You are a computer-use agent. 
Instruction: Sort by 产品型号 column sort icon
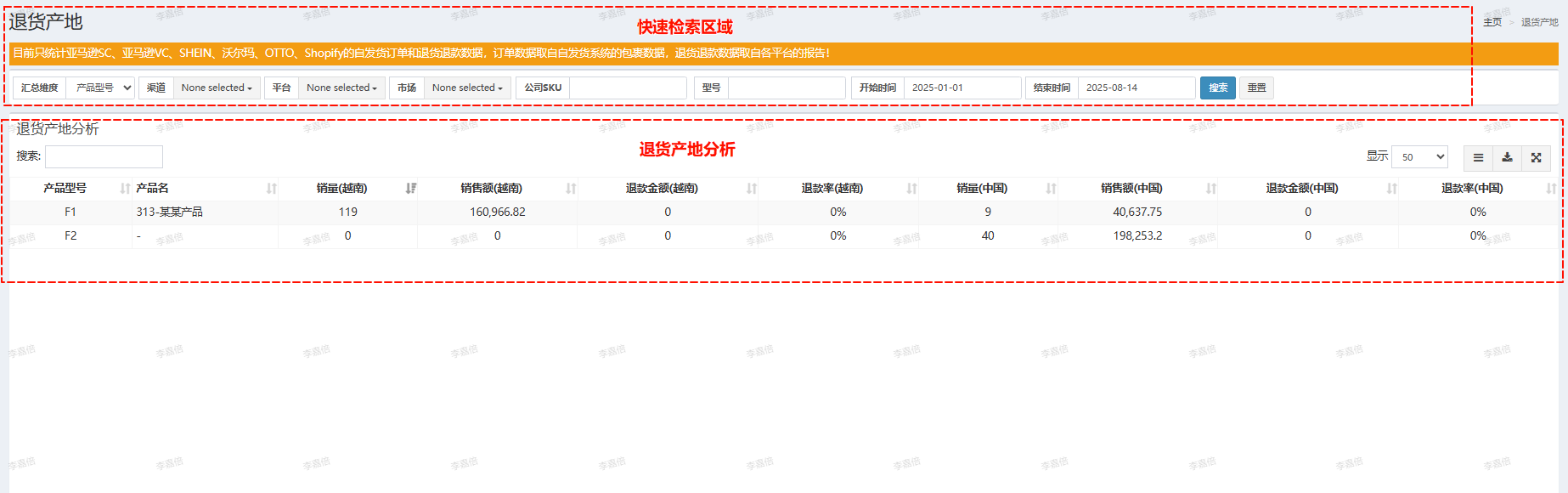coord(126,189)
